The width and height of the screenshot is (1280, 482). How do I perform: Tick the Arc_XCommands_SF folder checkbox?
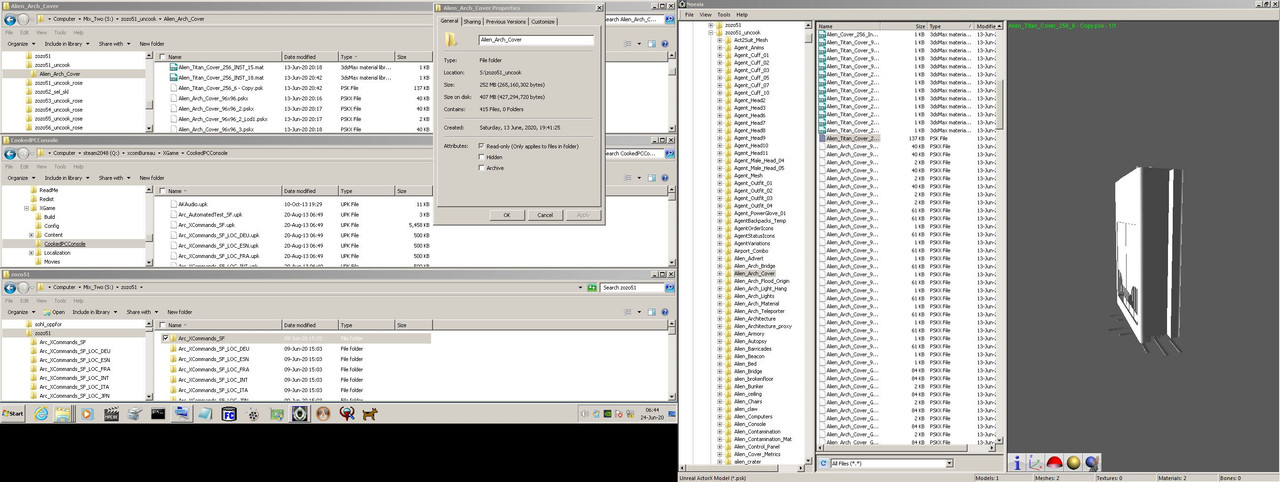coord(166,339)
